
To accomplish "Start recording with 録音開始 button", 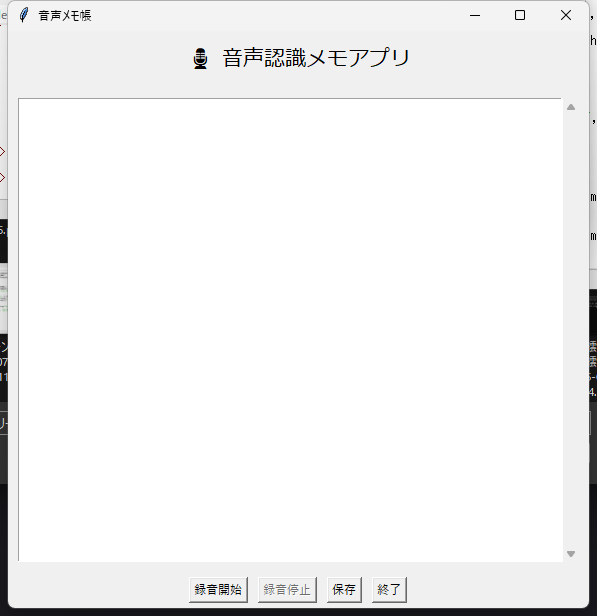I will (x=218, y=590).
